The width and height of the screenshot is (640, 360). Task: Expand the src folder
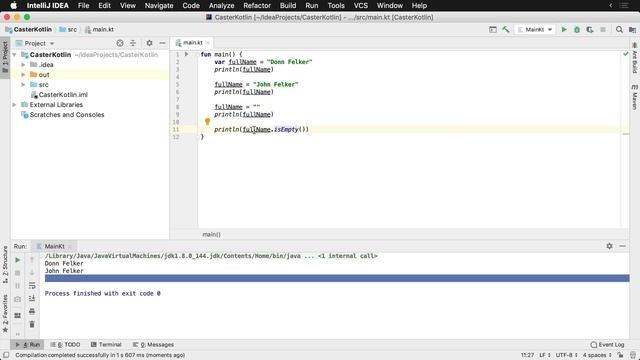click(23, 84)
